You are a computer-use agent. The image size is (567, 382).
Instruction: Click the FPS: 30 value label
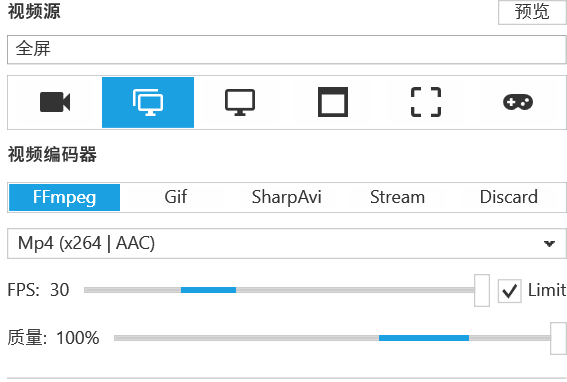(x=38, y=290)
